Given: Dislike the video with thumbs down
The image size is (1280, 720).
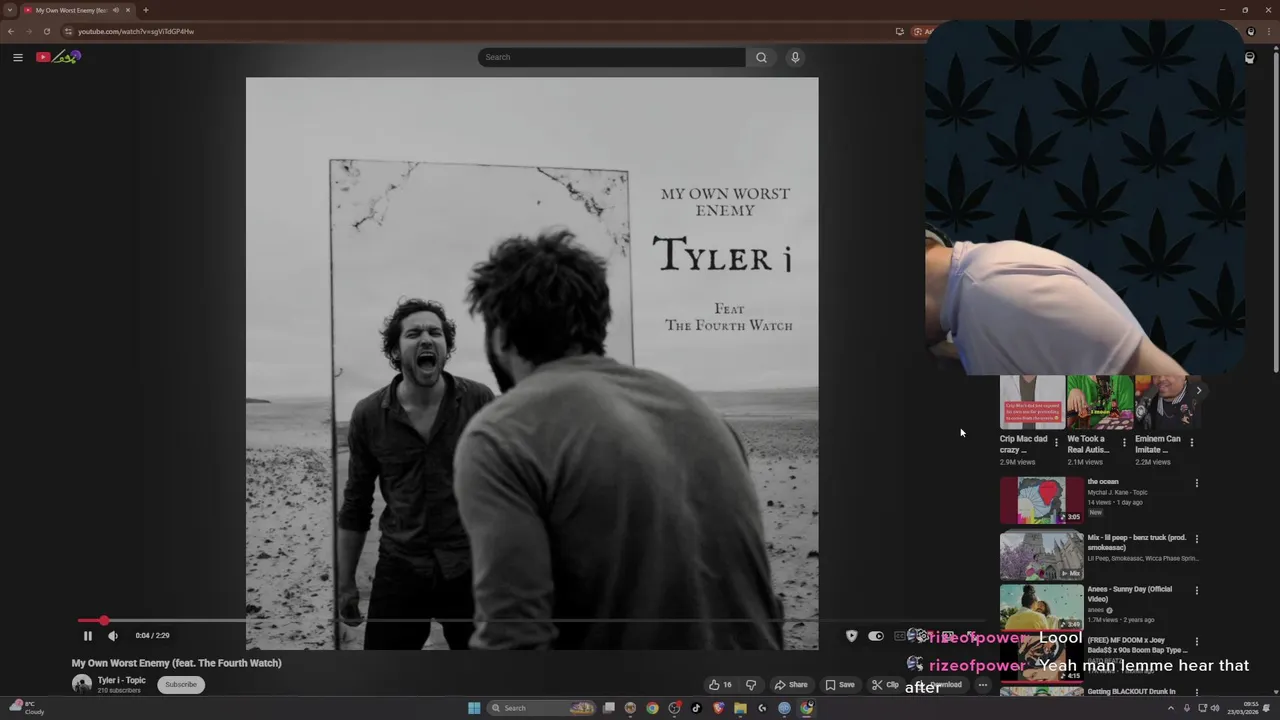Looking at the screenshot, I should click(x=751, y=685).
